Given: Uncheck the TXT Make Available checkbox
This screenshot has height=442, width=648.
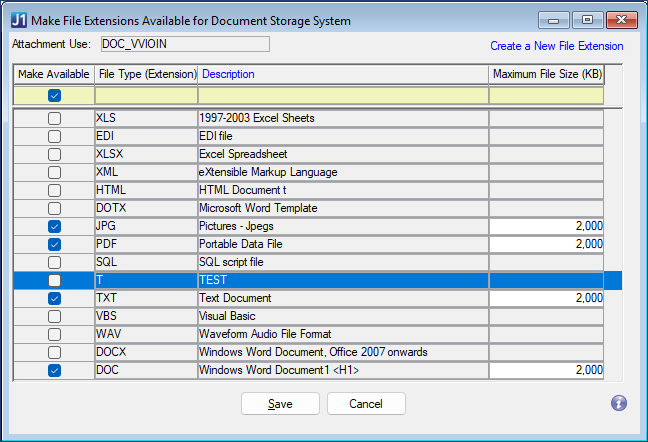Looking at the screenshot, I should point(54,298).
